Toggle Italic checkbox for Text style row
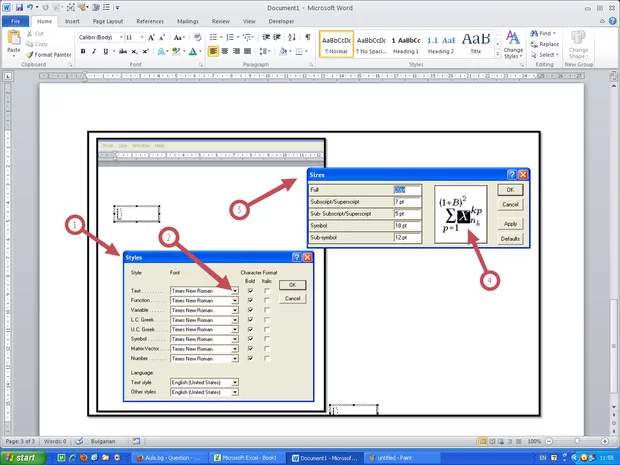620x465 pixels. coord(267,291)
